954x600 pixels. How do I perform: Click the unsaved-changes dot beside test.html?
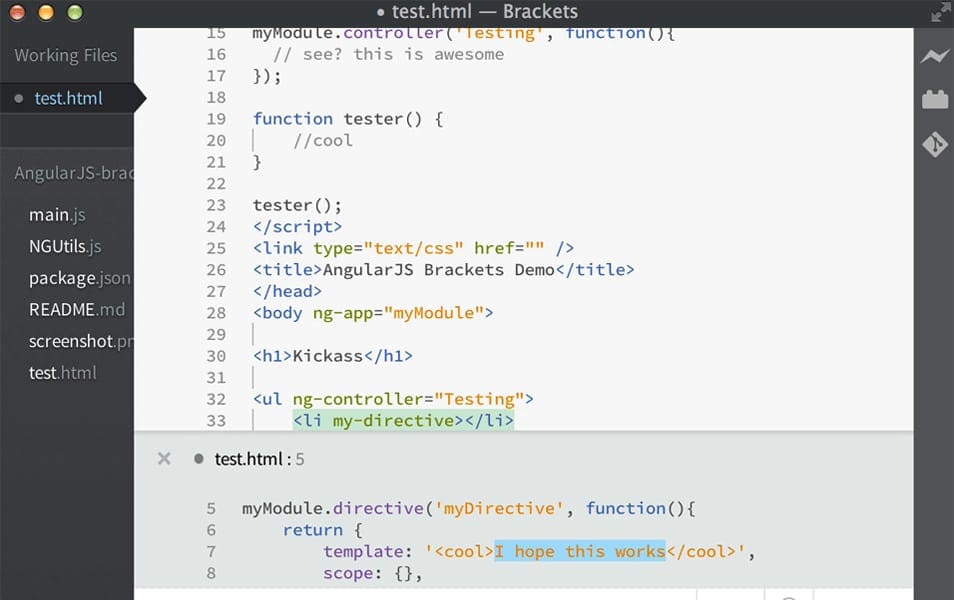coord(18,98)
